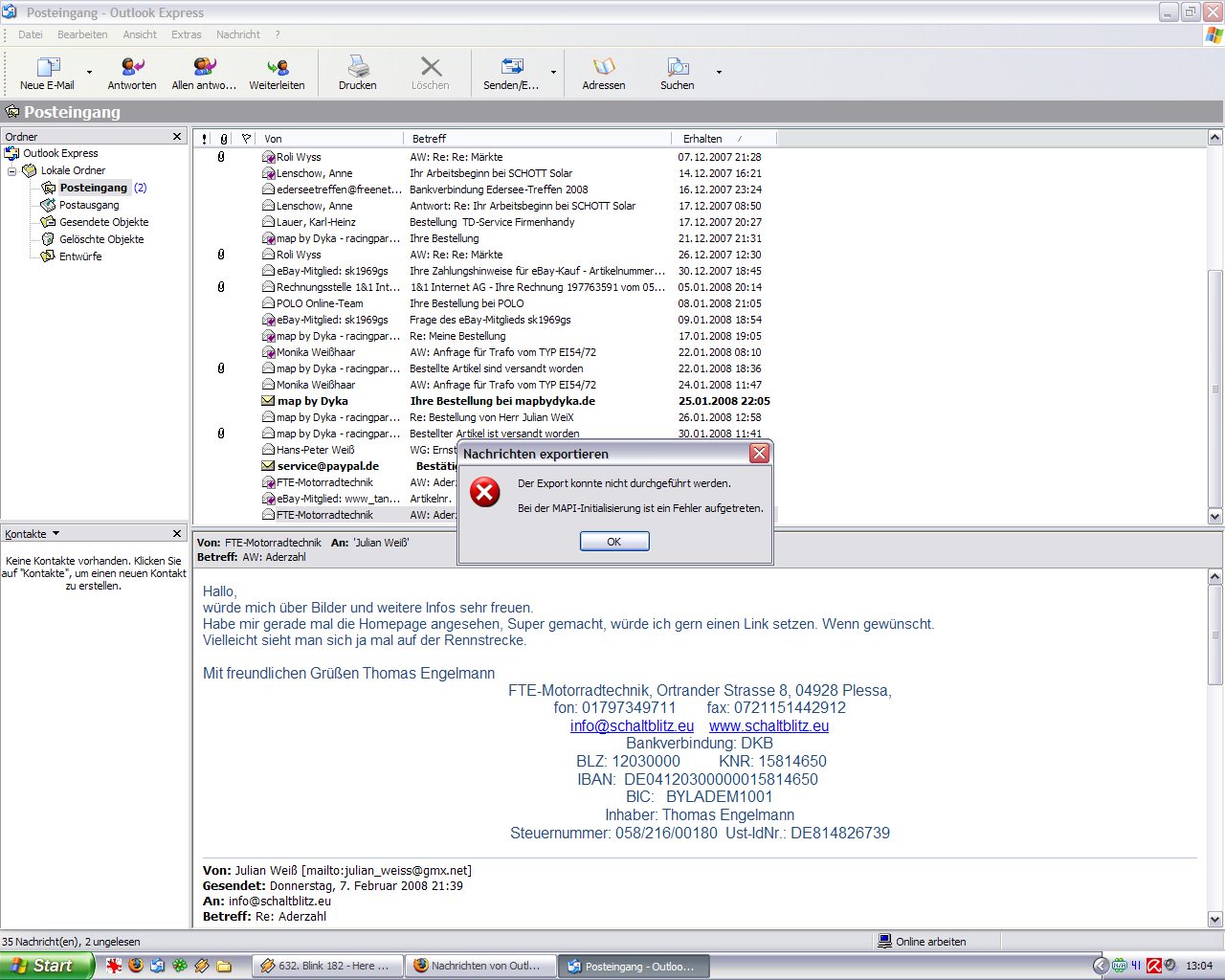Screen dimensions: 1225x980
Task: Open the Ansicht menu
Action: tap(140, 34)
